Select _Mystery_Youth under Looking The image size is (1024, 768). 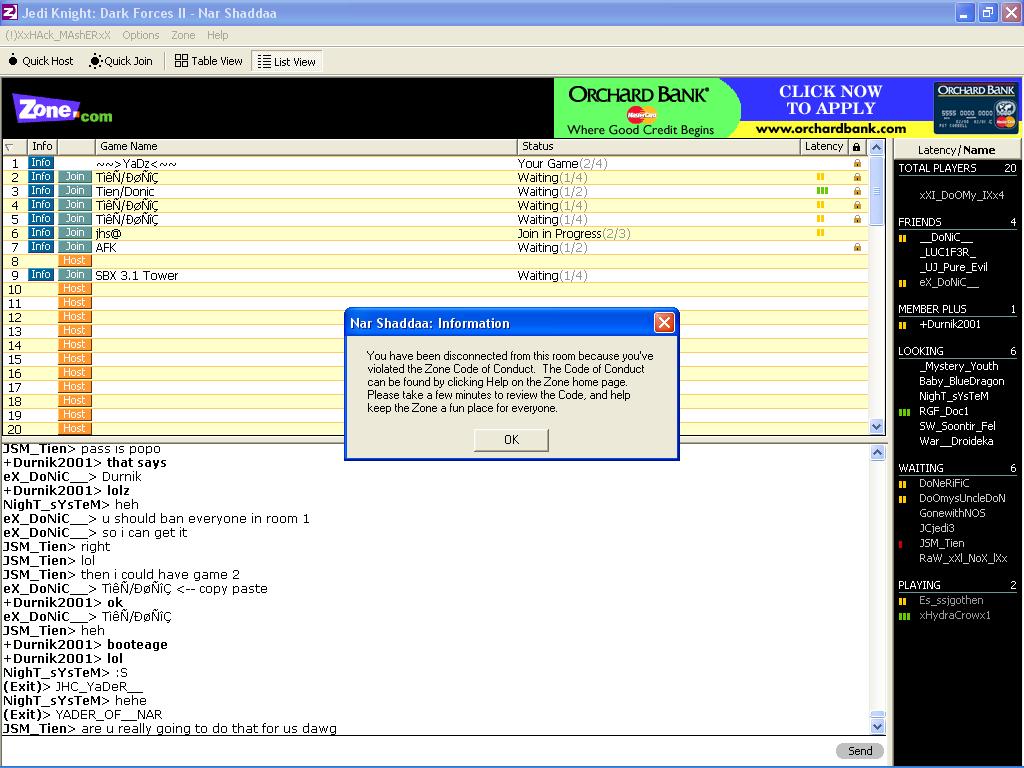(x=959, y=366)
